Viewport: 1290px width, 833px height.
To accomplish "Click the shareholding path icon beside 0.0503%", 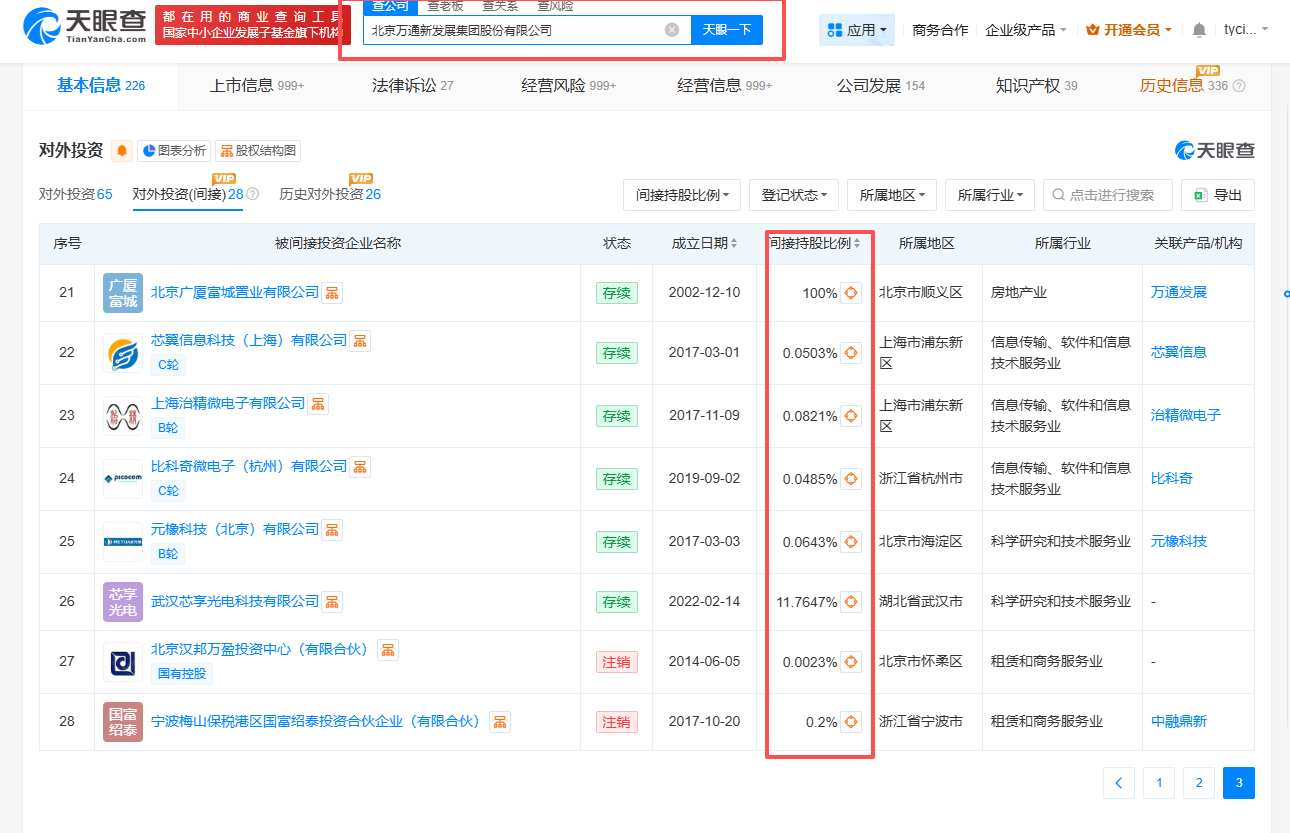I will click(x=851, y=353).
